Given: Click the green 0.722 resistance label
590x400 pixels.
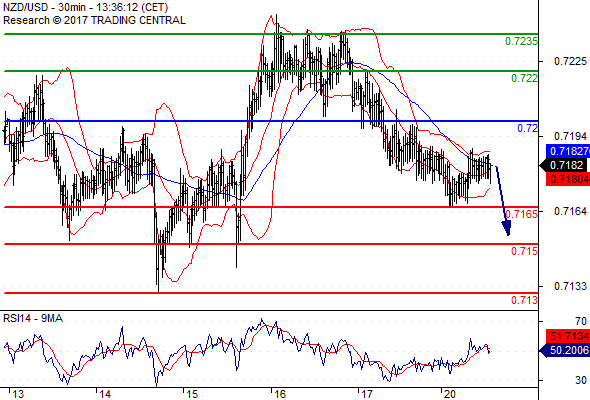Looking at the screenshot, I should coord(524,78).
